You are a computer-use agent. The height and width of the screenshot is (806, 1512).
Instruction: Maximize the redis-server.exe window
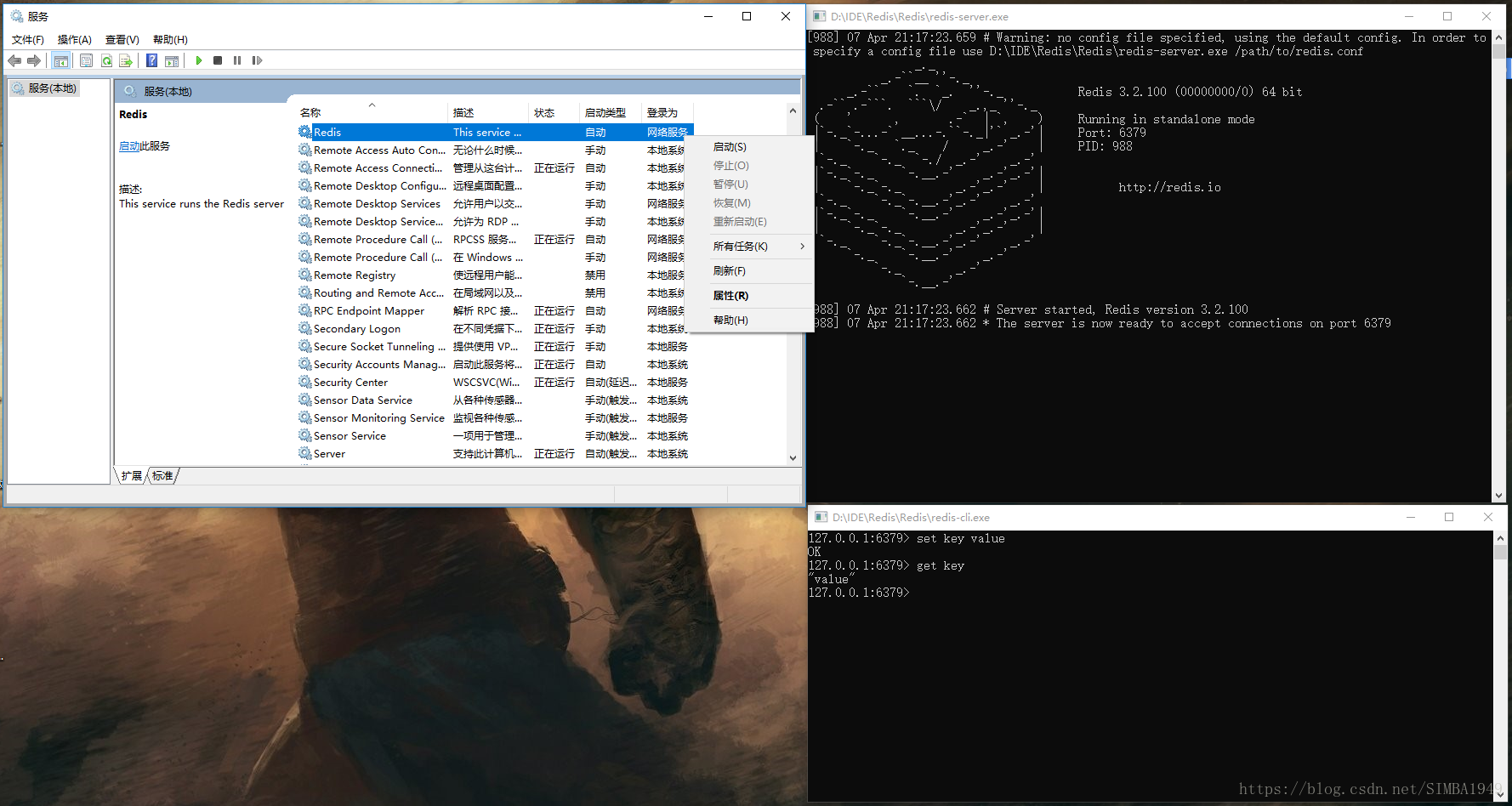click(1447, 16)
